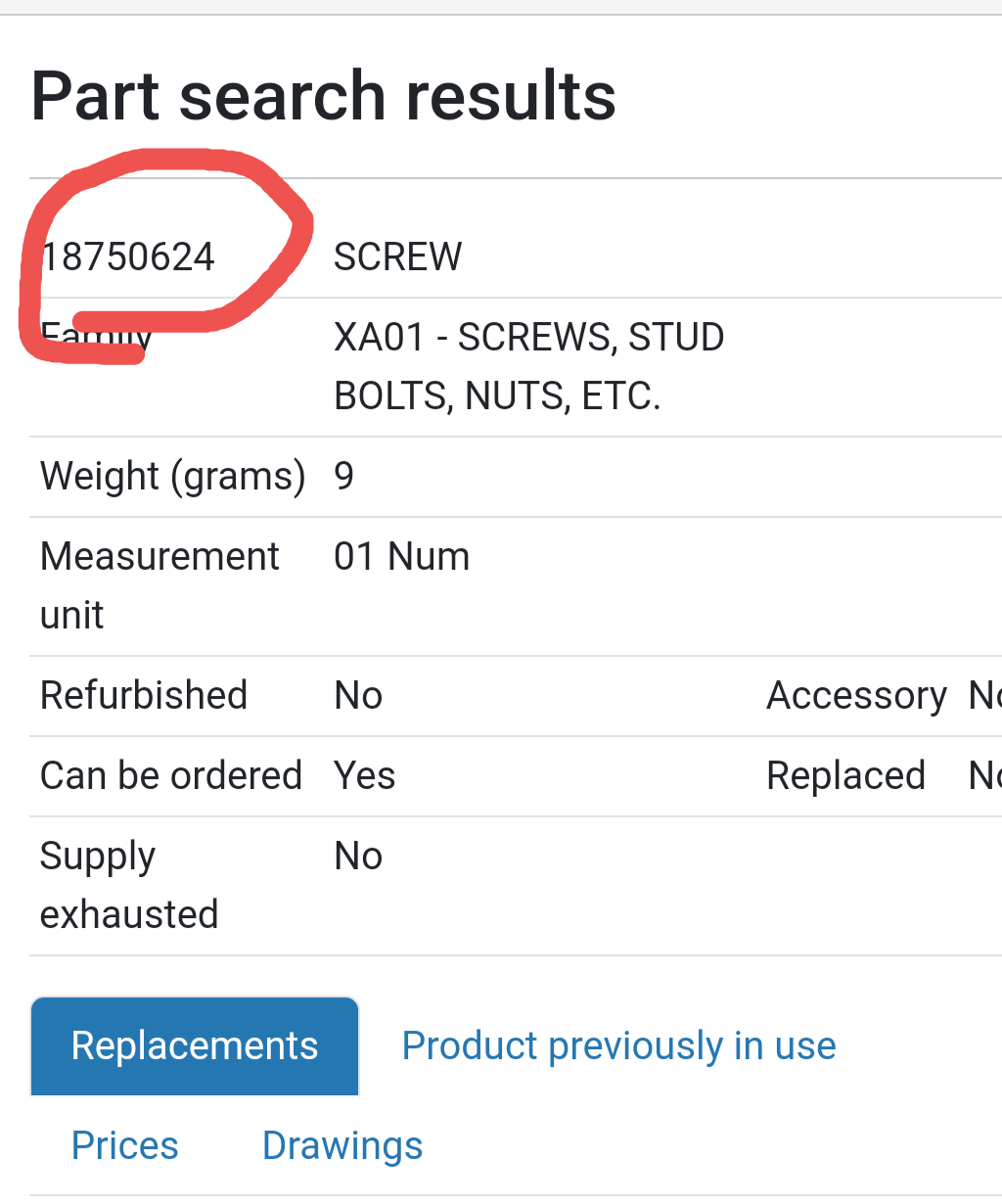Open the Replacements tab
1002x1204 pixels.
[195, 1045]
